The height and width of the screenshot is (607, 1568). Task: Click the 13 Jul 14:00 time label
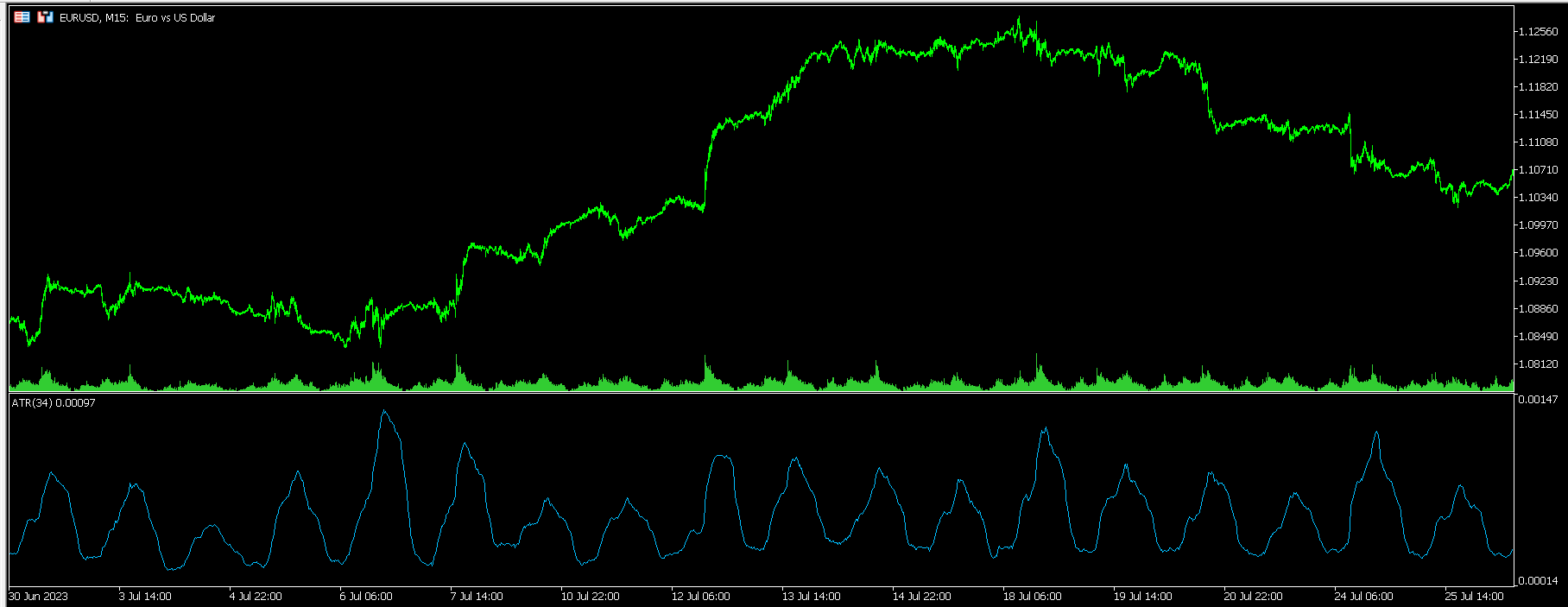point(811,597)
